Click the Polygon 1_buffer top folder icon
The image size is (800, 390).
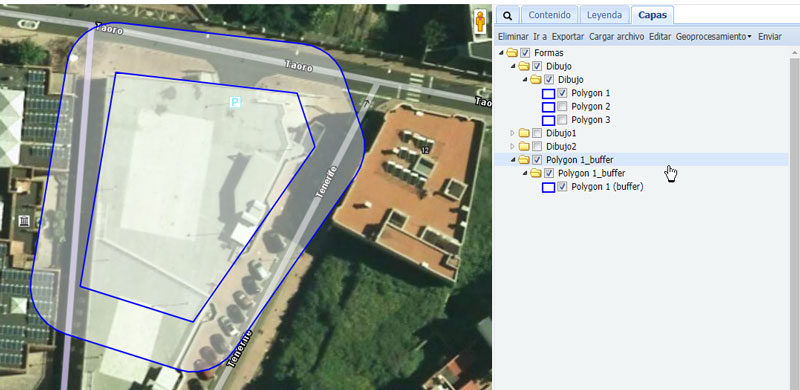click(524, 160)
